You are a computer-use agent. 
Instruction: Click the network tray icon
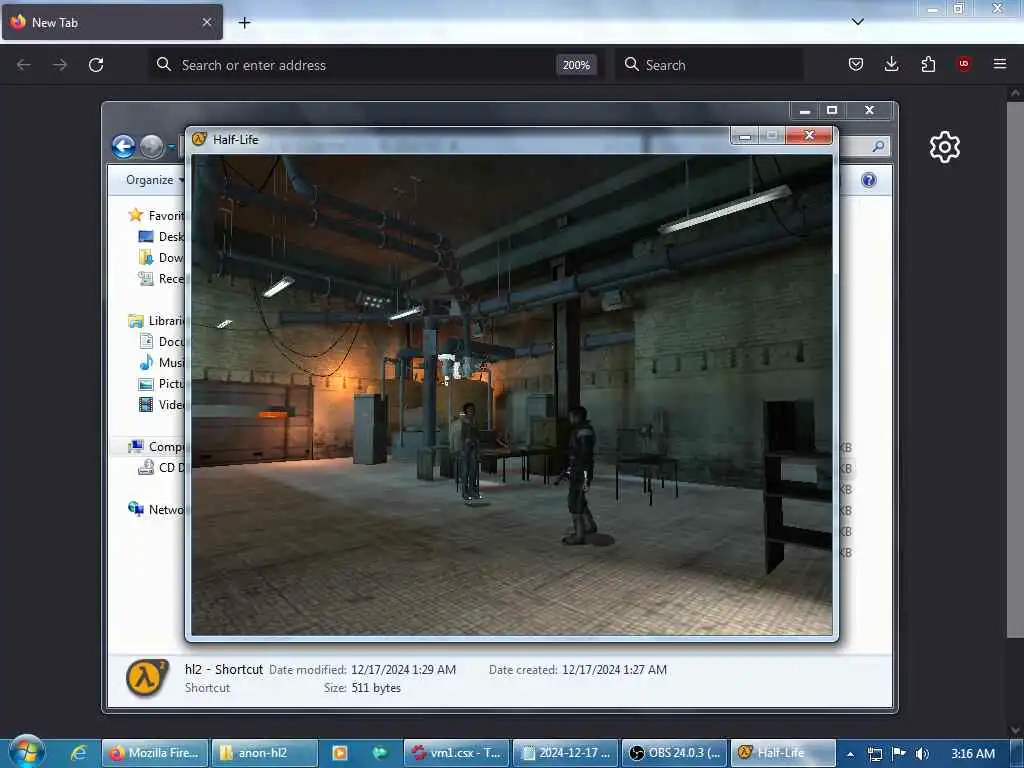[874, 754]
